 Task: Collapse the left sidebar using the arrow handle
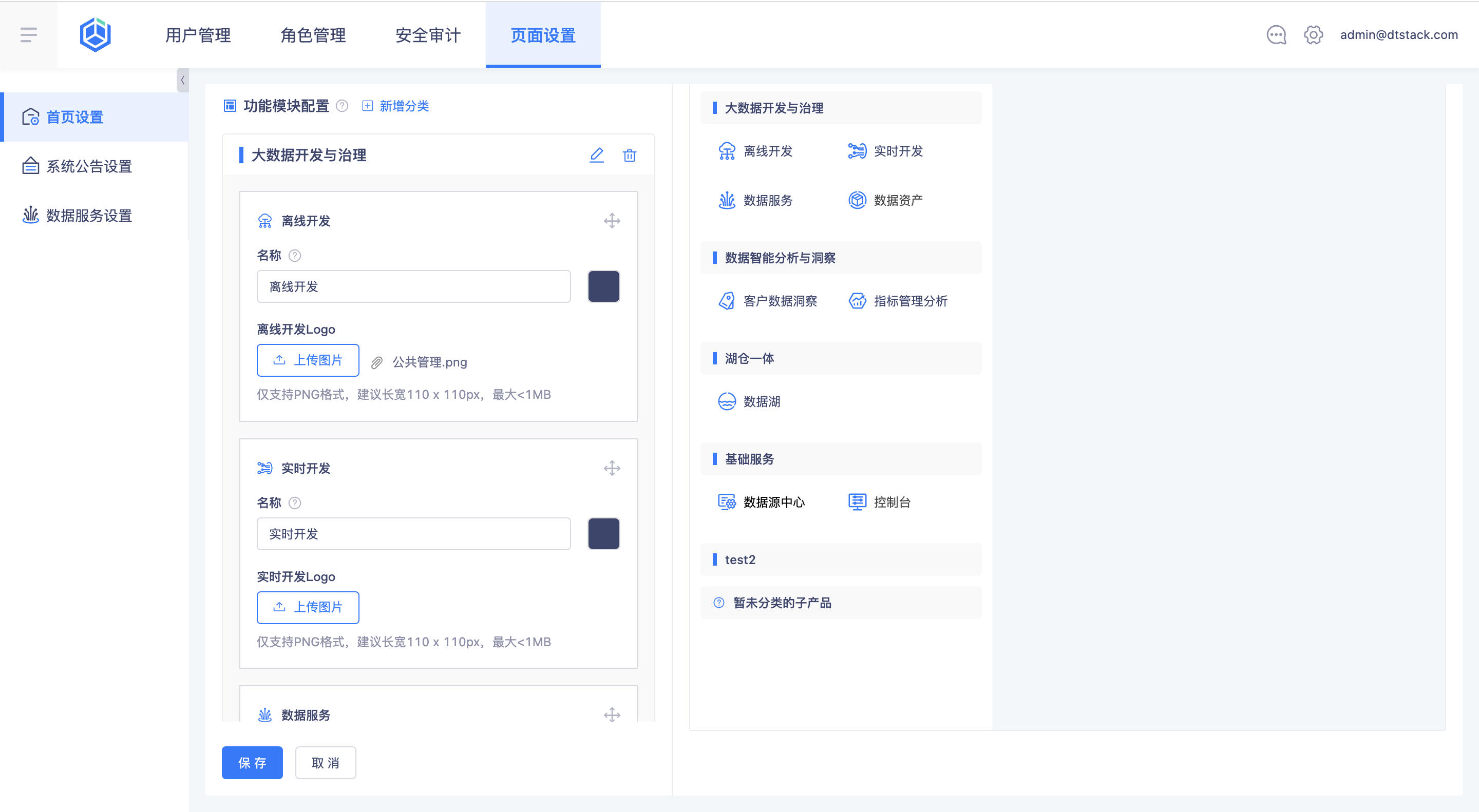click(x=183, y=81)
